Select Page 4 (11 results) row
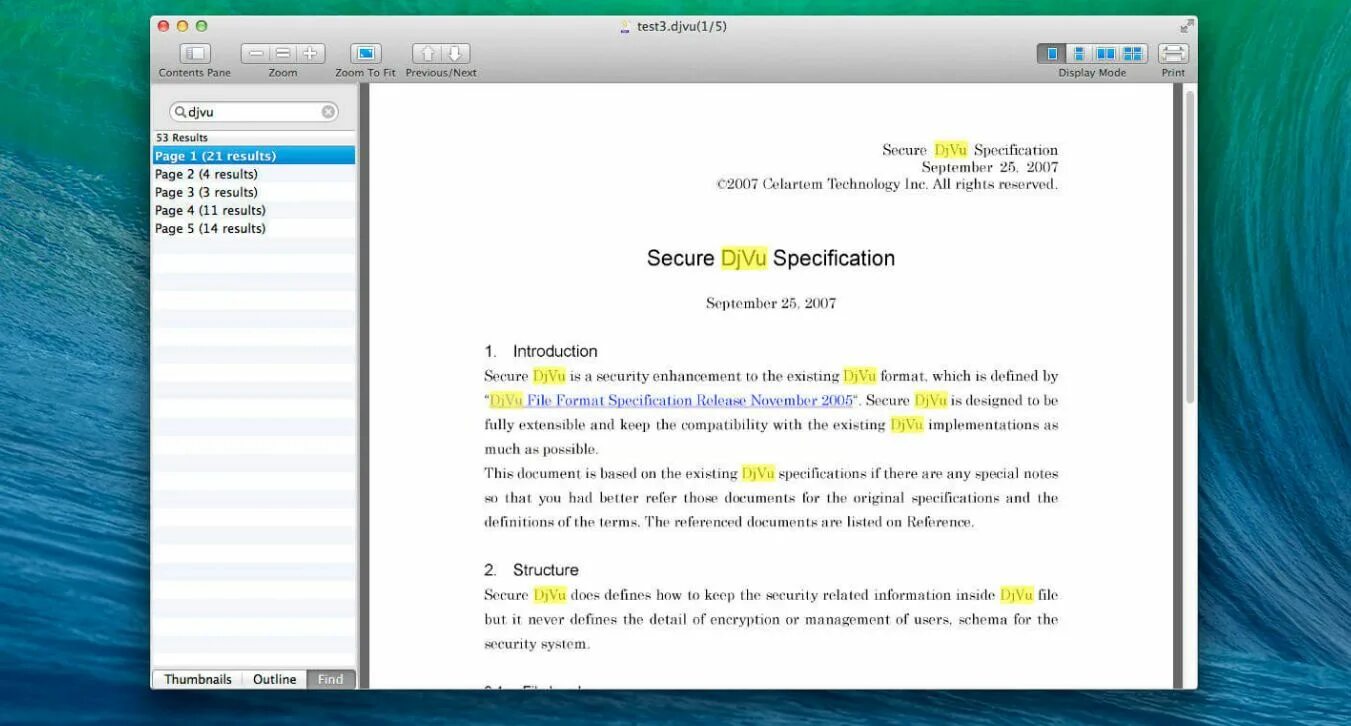The image size is (1351, 726). (254, 210)
